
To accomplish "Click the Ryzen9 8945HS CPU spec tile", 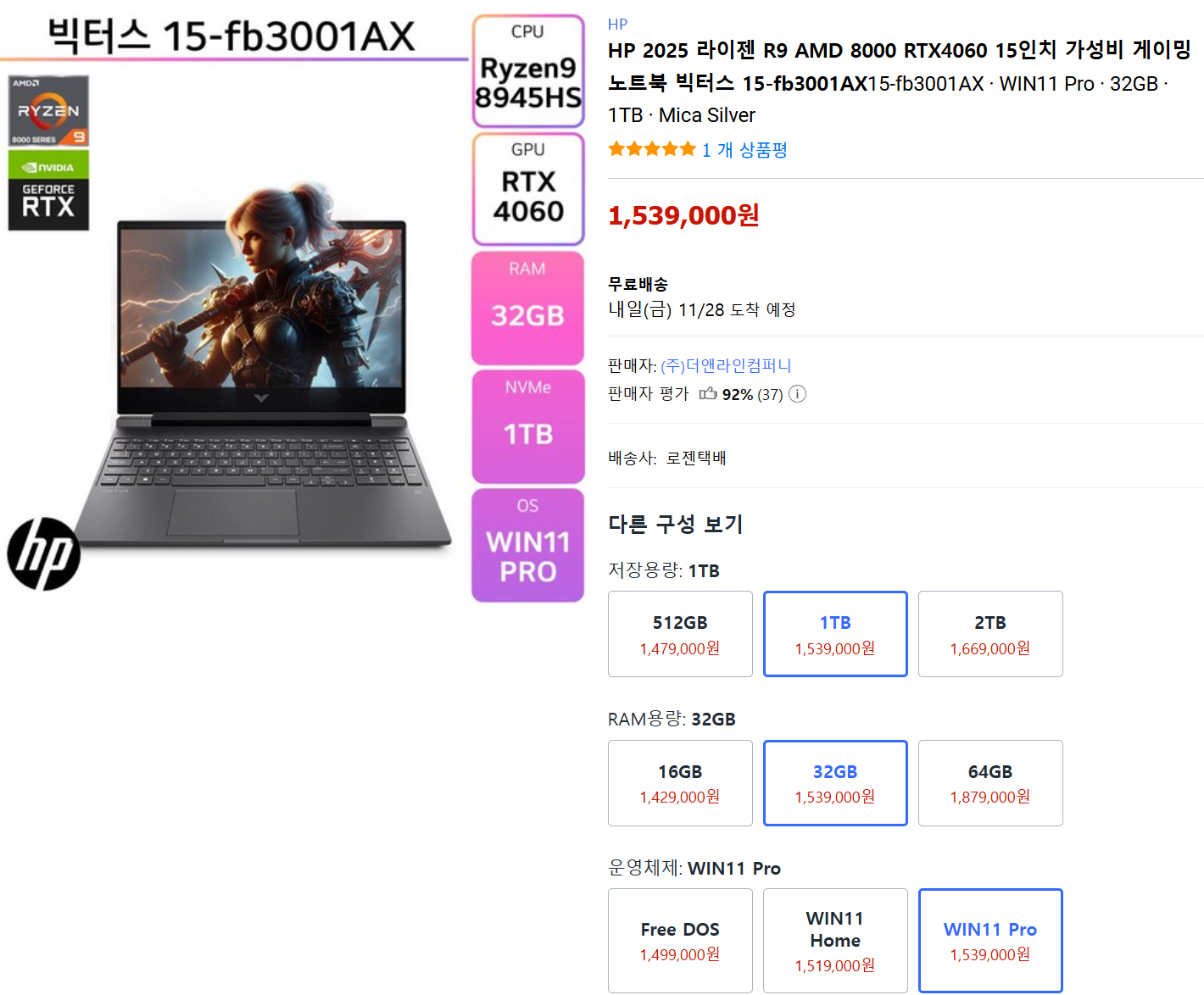I will pyautogui.click(x=528, y=71).
